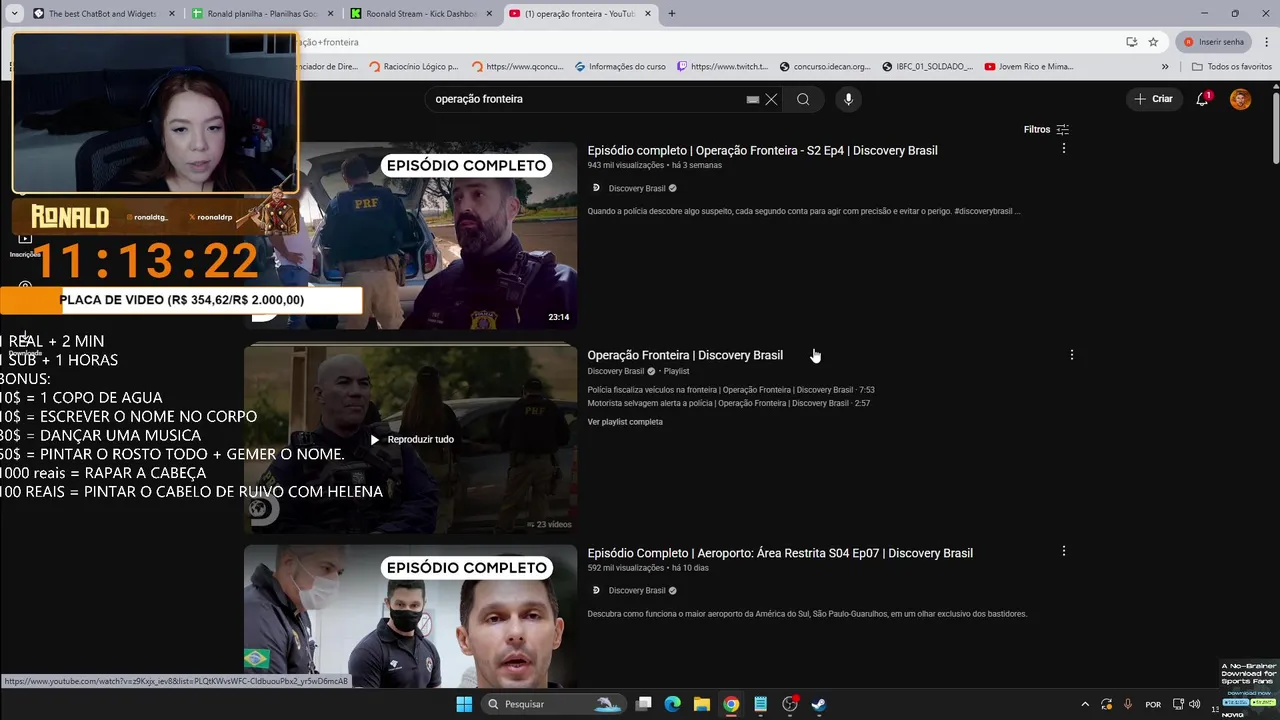The height and width of the screenshot is (720, 1280).
Task: Launch Microsoft Edge from the taskbar
Action: pos(673,704)
